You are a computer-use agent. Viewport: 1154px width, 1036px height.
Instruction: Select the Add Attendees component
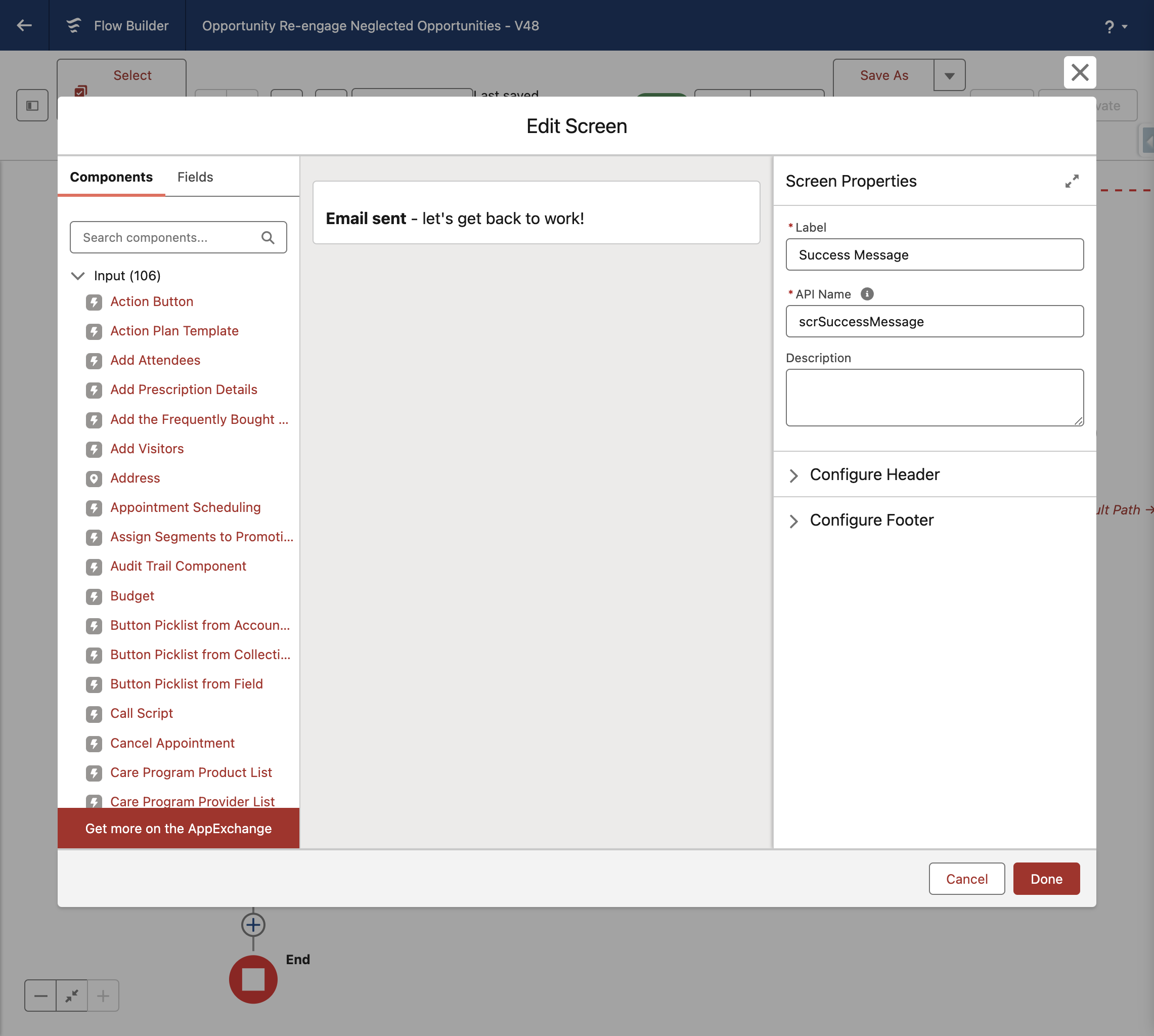click(x=155, y=361)
